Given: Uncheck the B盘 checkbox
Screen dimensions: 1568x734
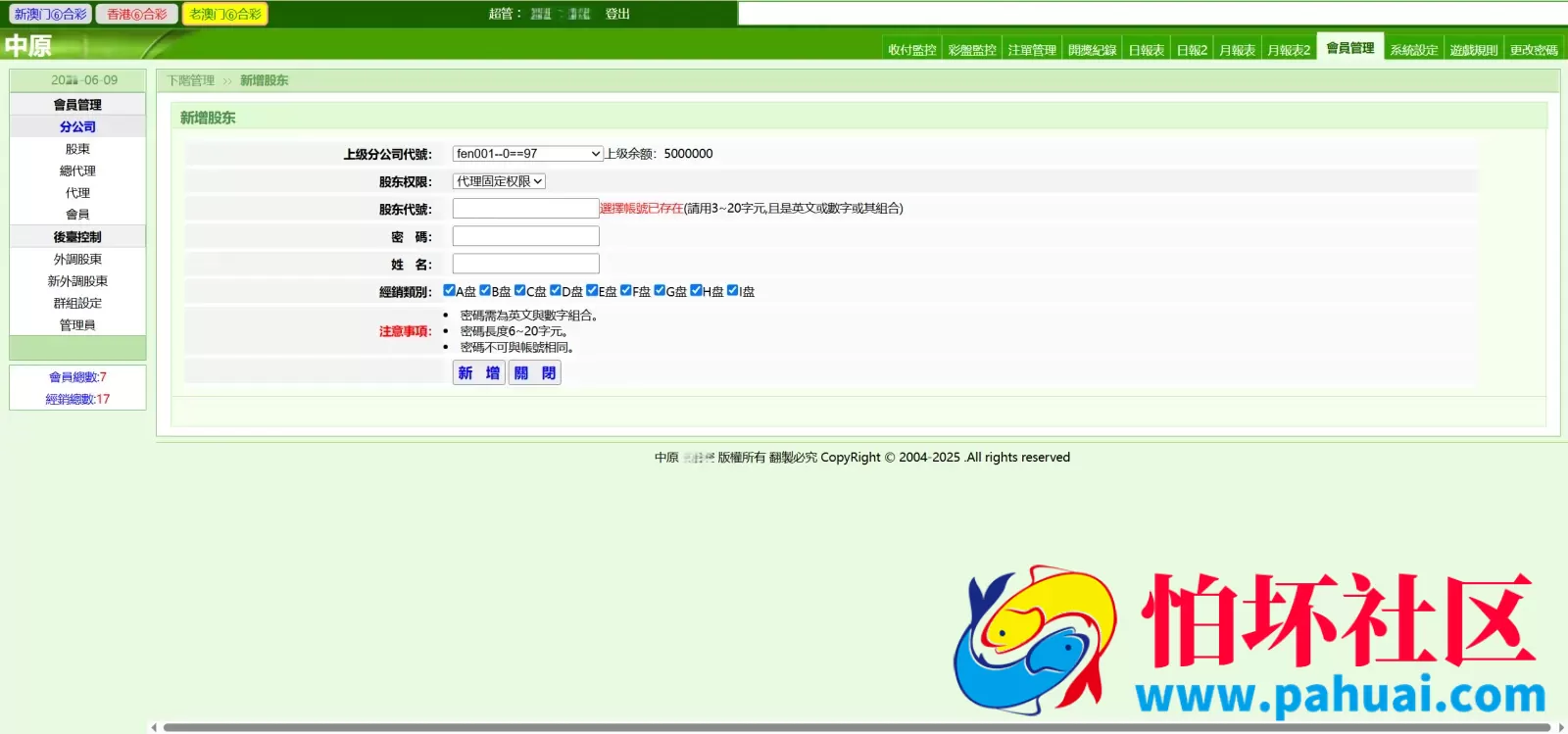Looking at the screenshot, I should pos(485,290).
